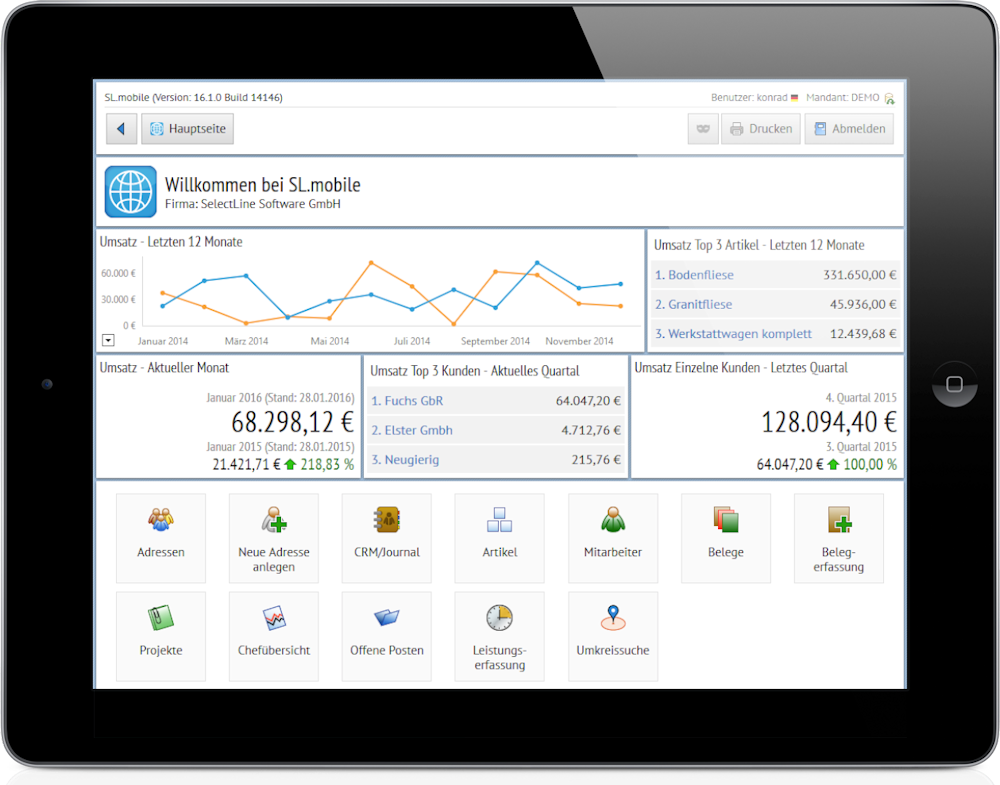Go to Hauptseite
Image resolution: width=1000 pixels, height=785 pixels.
tap(187, 129)
